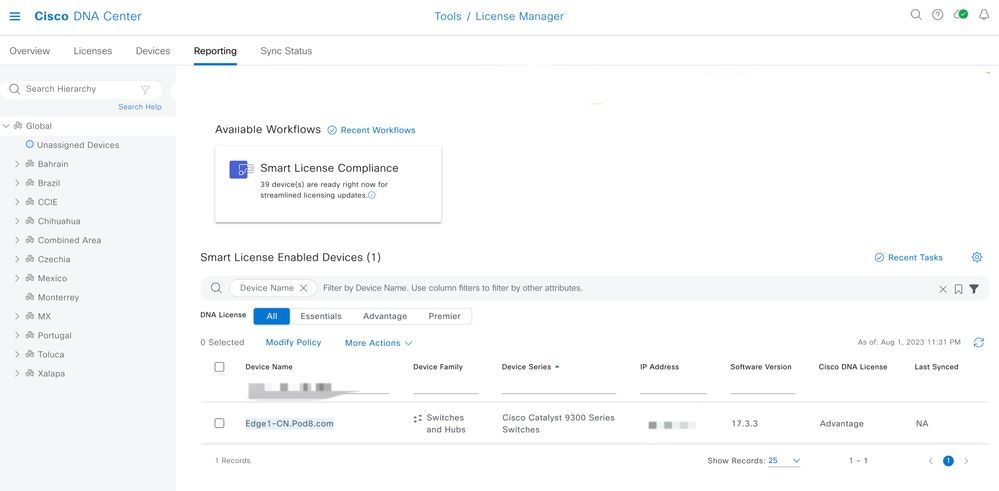
Task: Clear the filter bar with X icon
Action: 943,289
